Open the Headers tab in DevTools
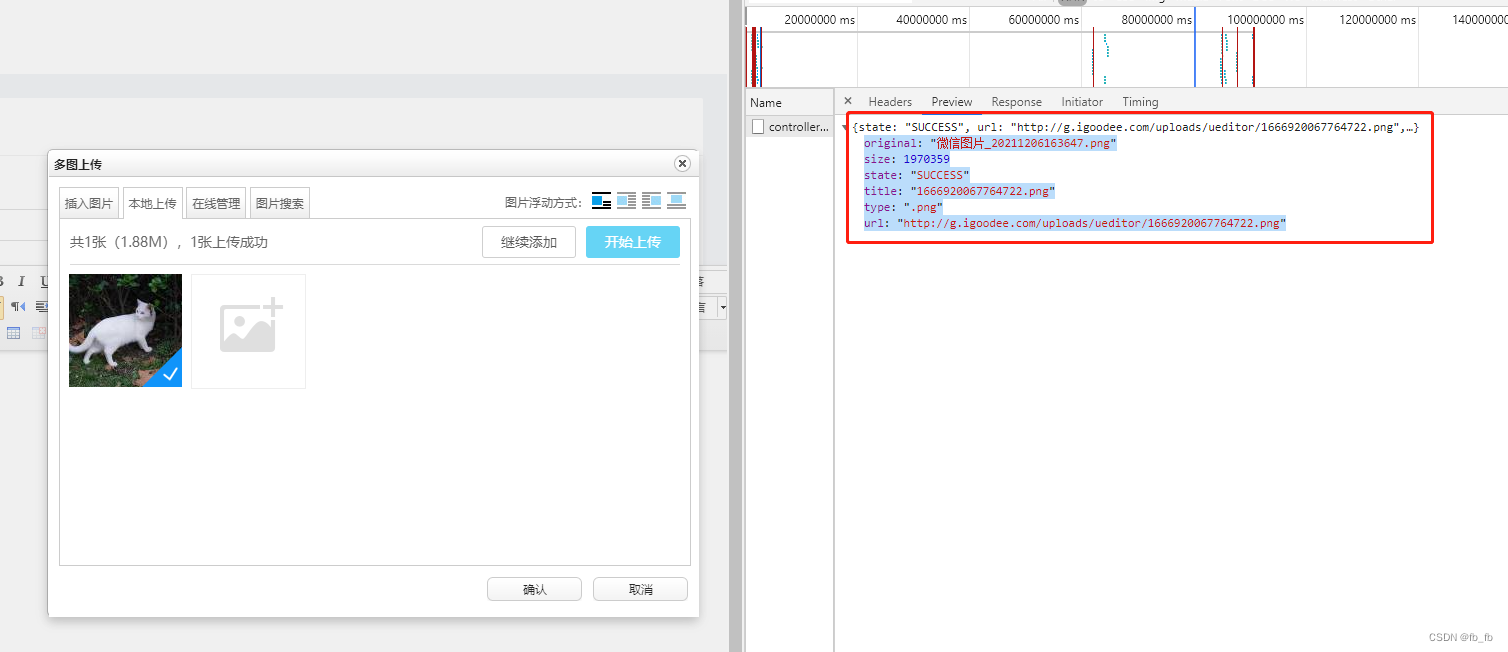The height and width of the screenshot is (652, 1508). pyautogui.click(x=889, y=101)
